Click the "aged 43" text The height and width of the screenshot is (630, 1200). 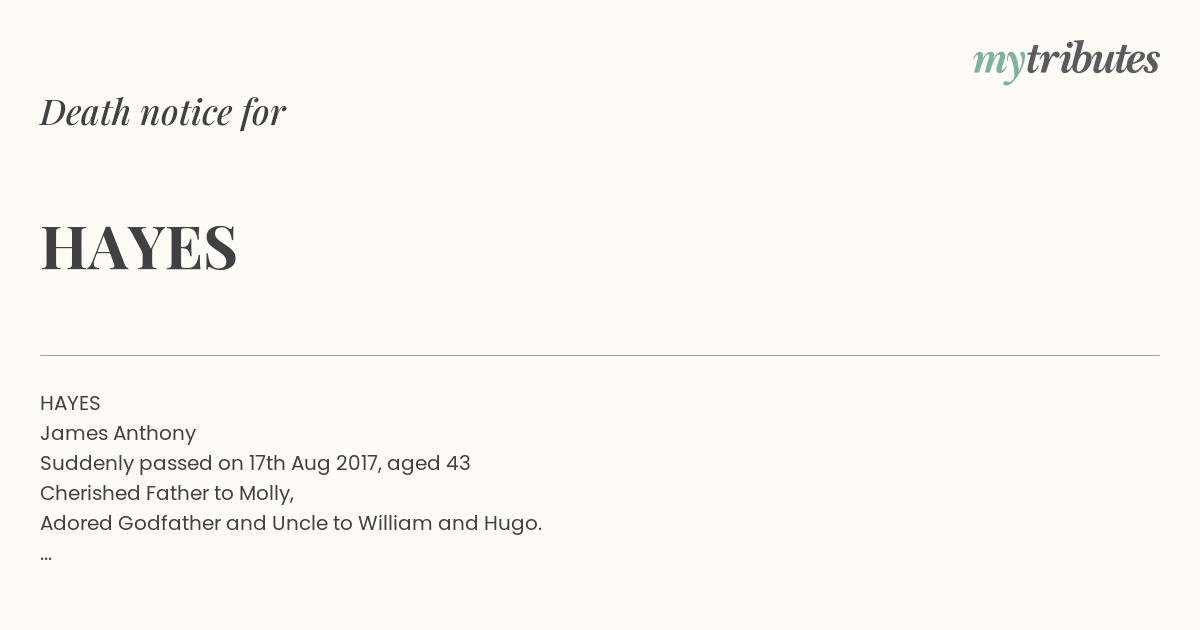point(429,463)
